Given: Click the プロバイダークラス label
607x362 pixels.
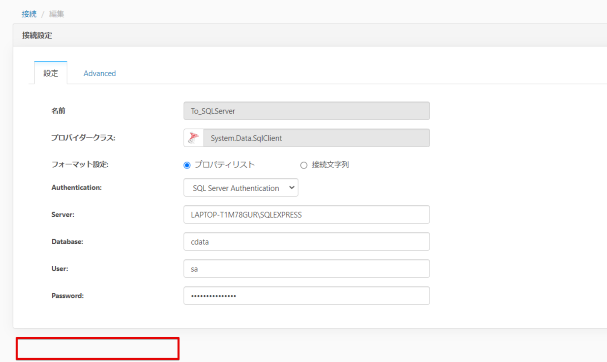Looking at the screenshot, I should tap(83, 138).
